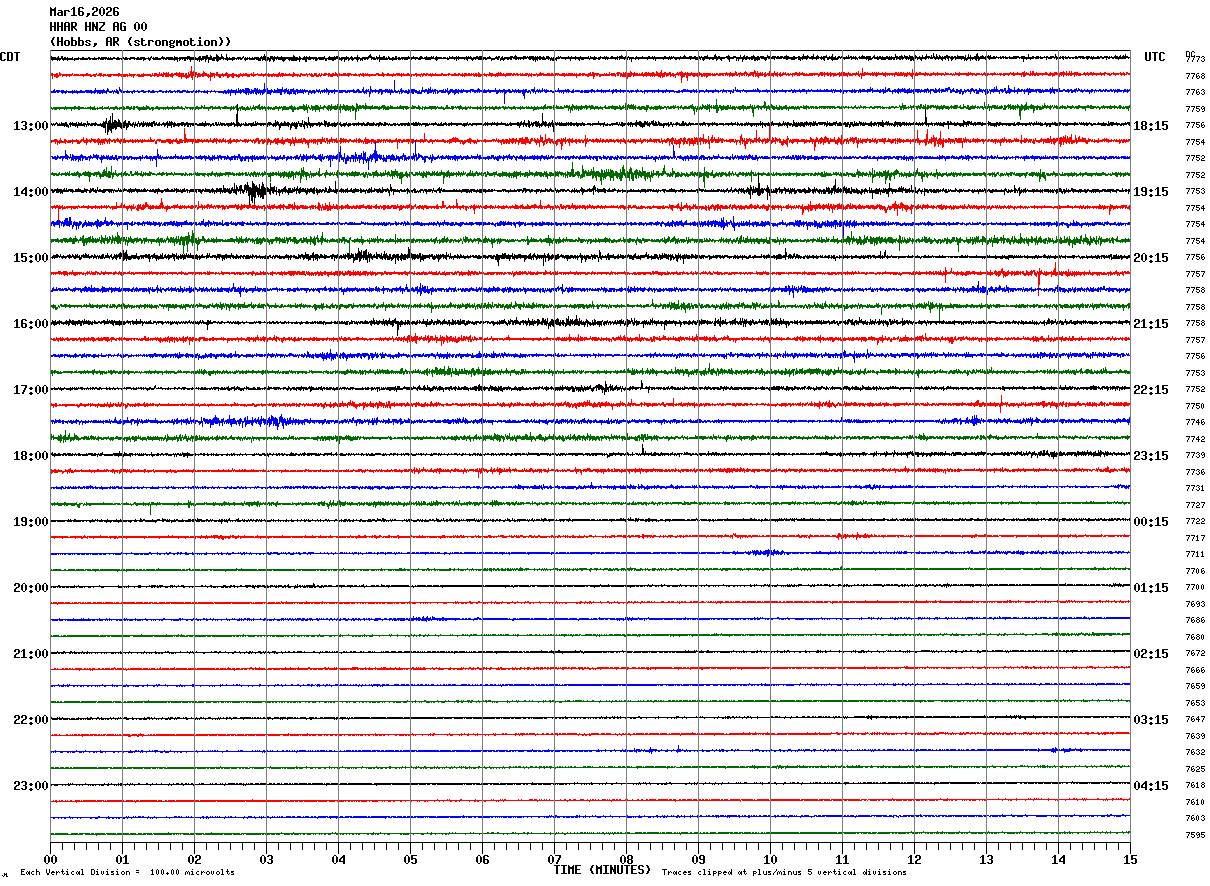Click the '20:15' UTC time label

coord(1151,258)
